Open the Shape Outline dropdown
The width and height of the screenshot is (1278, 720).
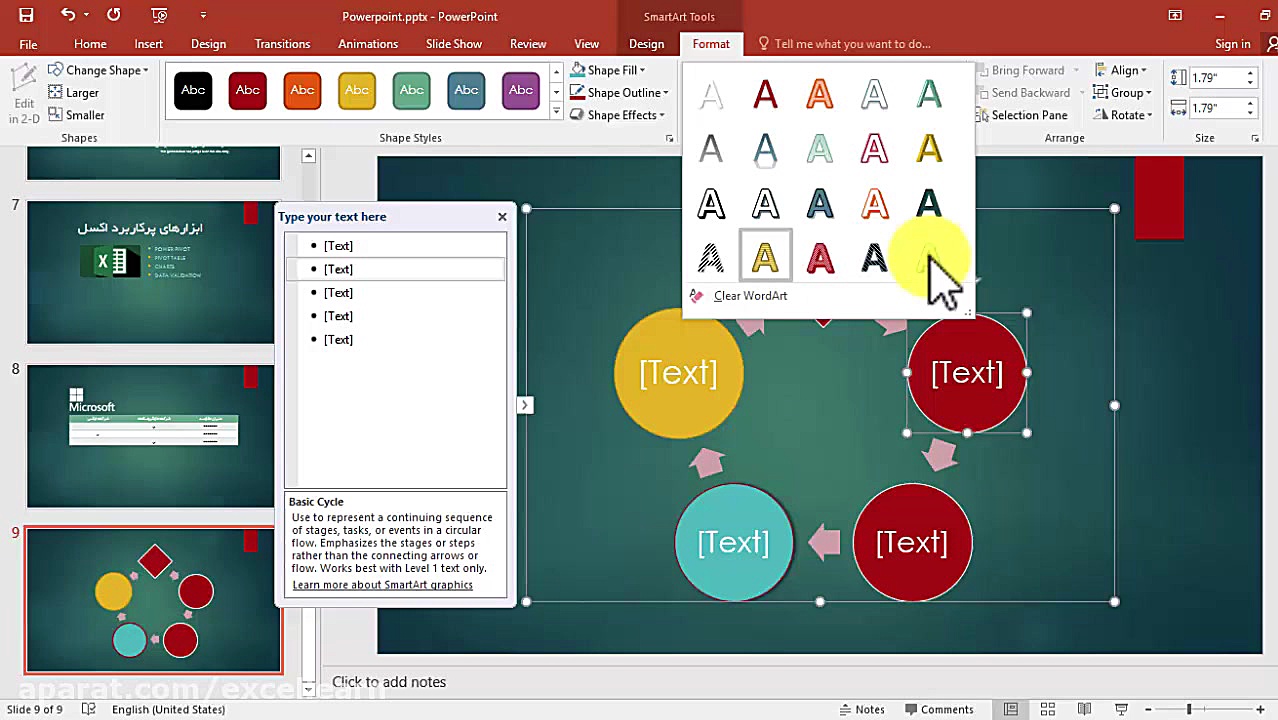coord(619,93)
